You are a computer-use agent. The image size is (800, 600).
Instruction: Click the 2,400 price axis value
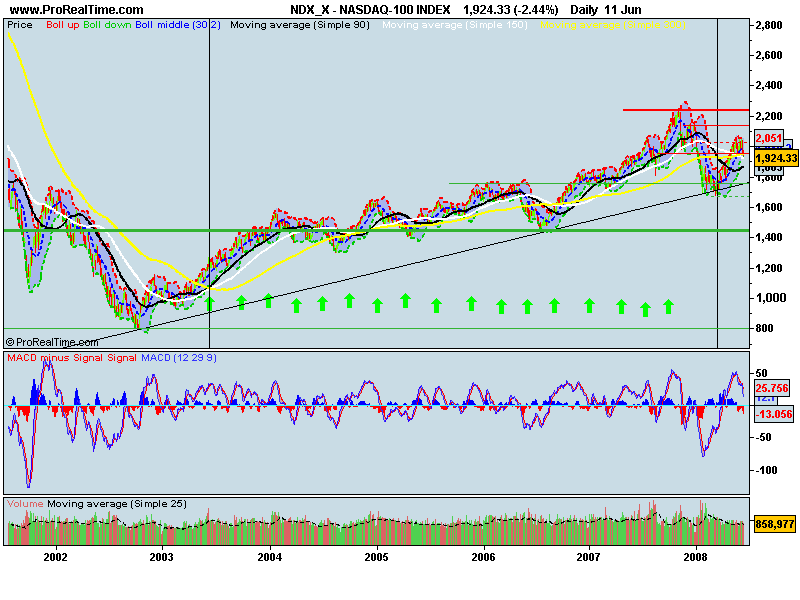click(769, 85)
